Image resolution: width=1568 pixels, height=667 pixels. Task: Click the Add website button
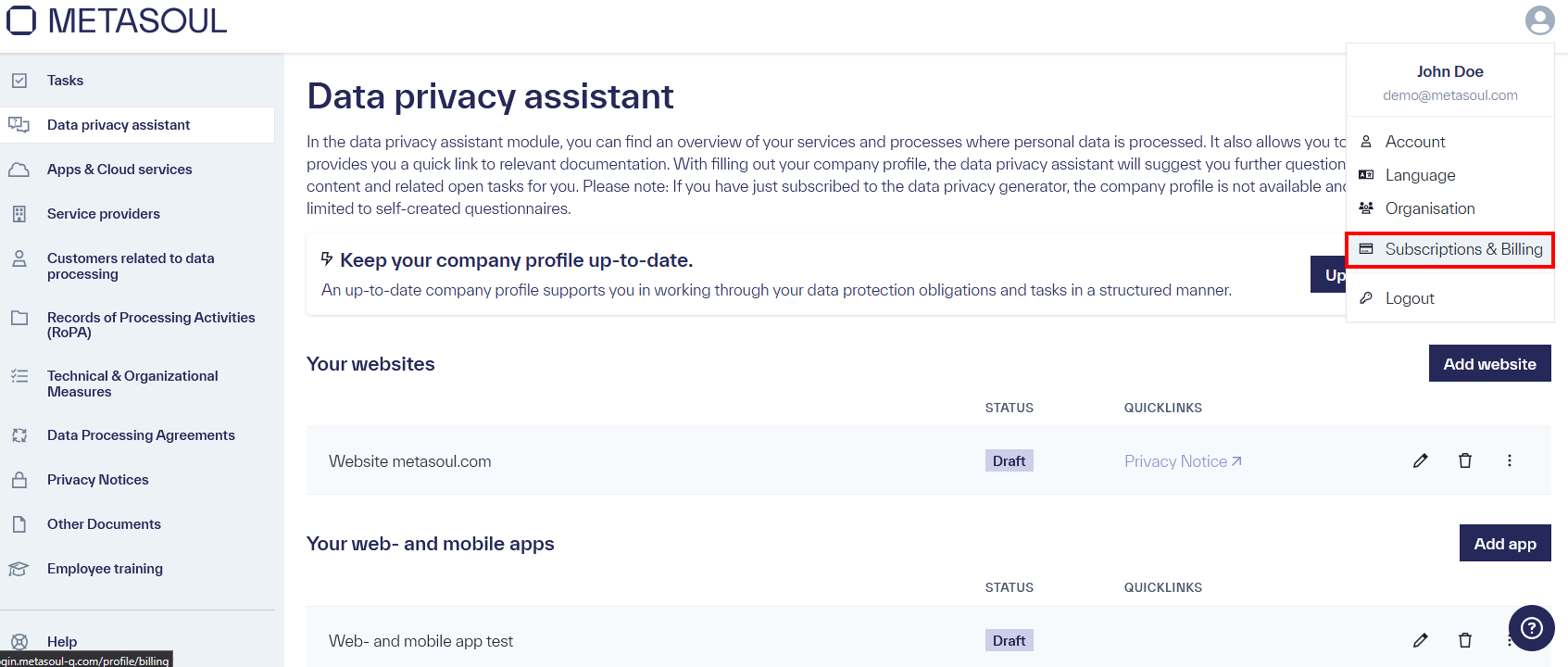tap(1489, 363)
